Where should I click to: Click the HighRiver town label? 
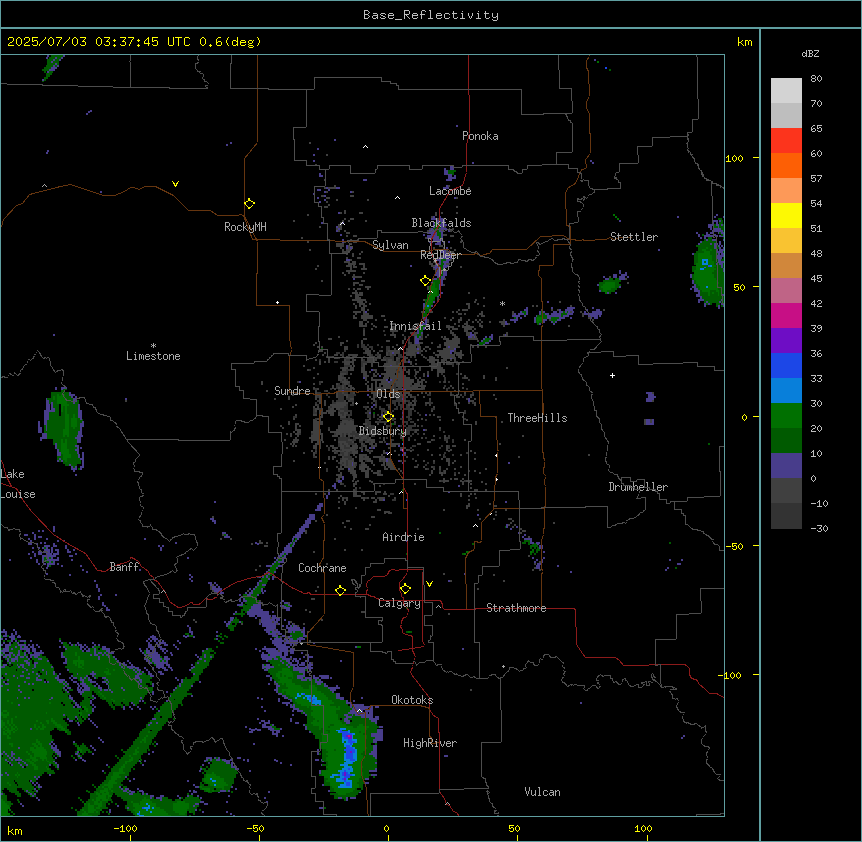[x=430, y=743]
